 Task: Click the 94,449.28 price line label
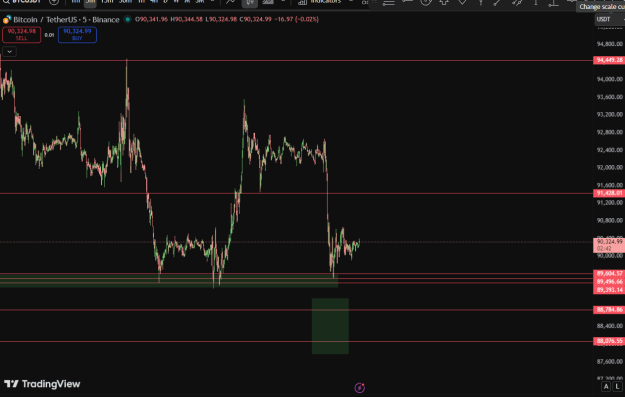pos(609,60)
